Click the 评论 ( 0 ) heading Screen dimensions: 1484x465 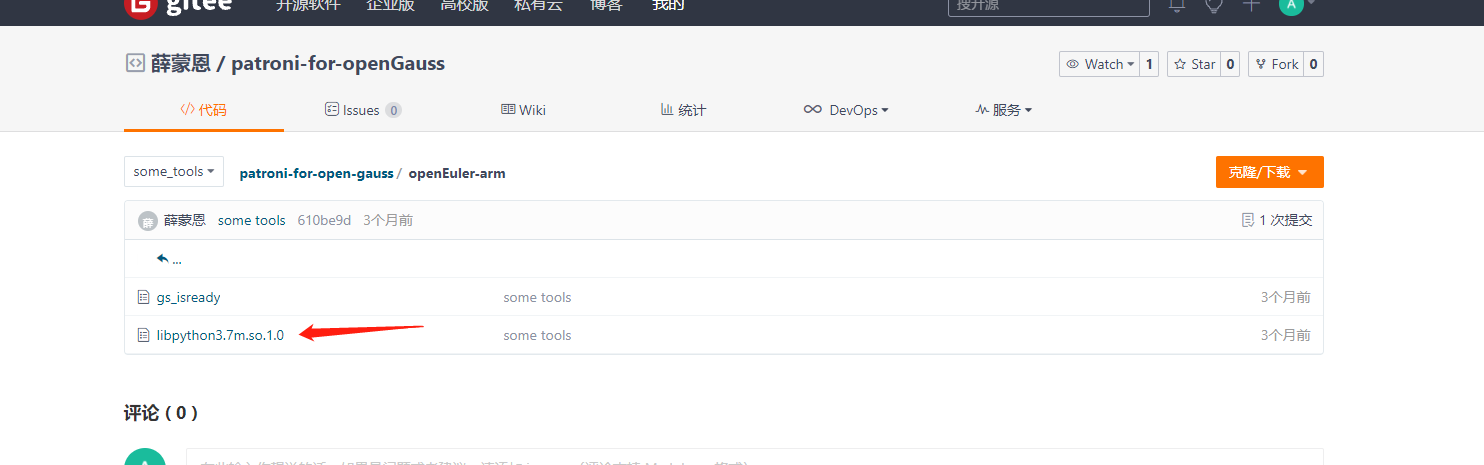pos(161,412)
